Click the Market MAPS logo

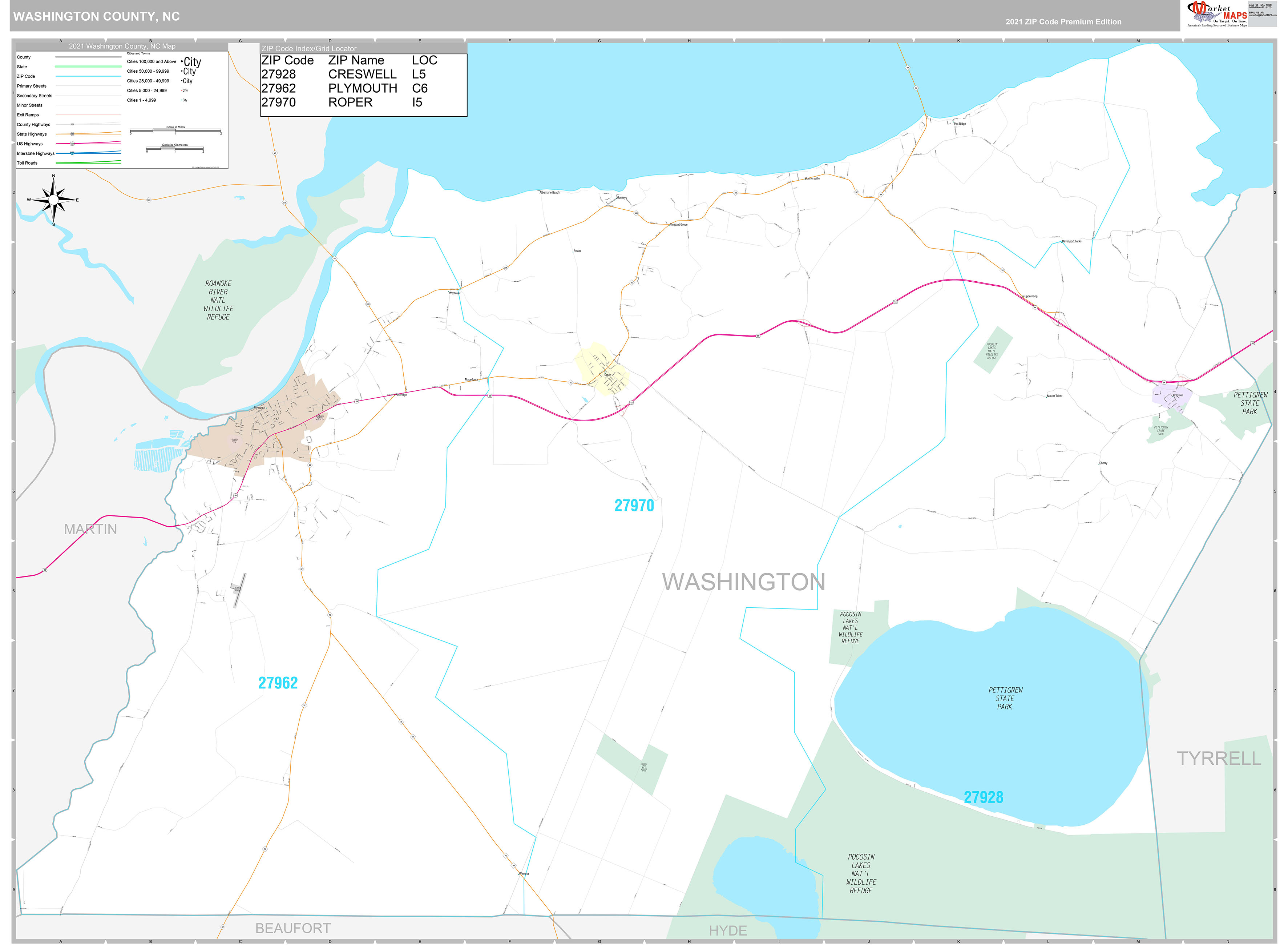point(1217,14)
